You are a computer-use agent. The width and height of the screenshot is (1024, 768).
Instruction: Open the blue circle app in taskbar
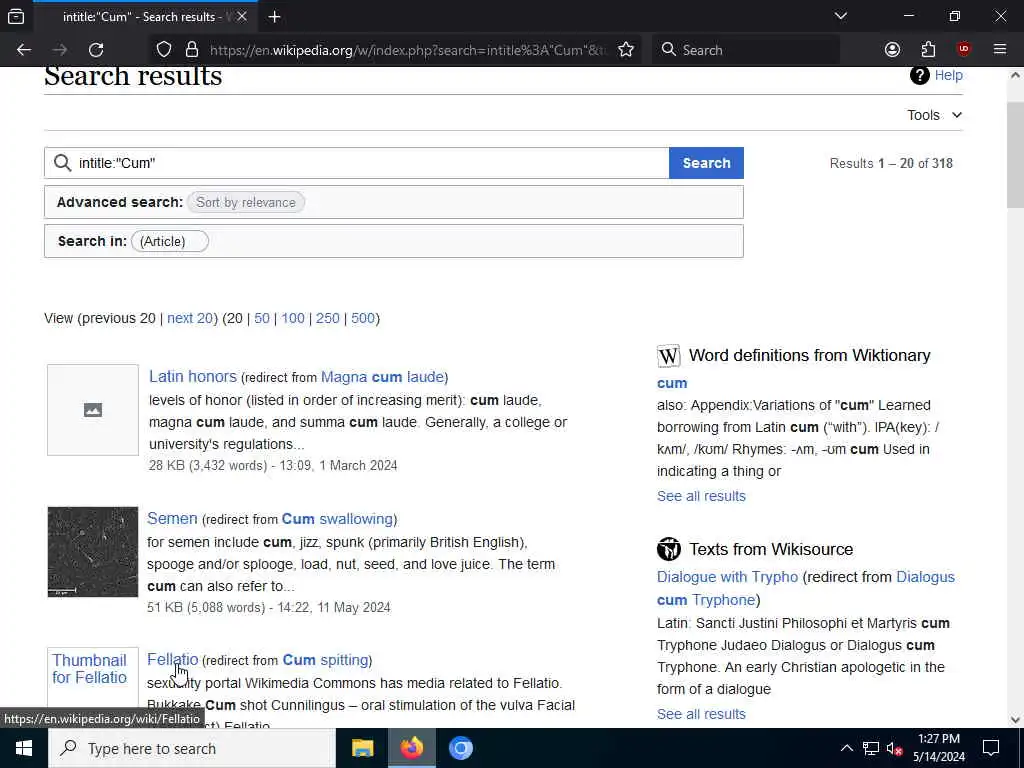tap(460, 748)
